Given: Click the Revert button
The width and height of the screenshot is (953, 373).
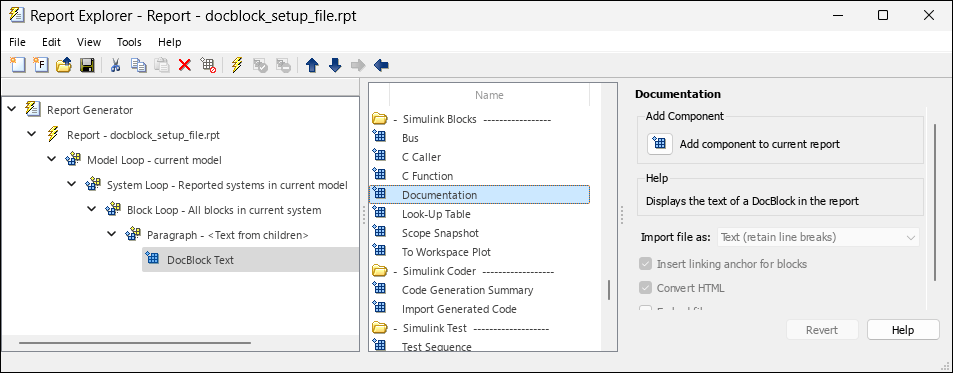Looking at the screenshot, I should click(822, 330).
